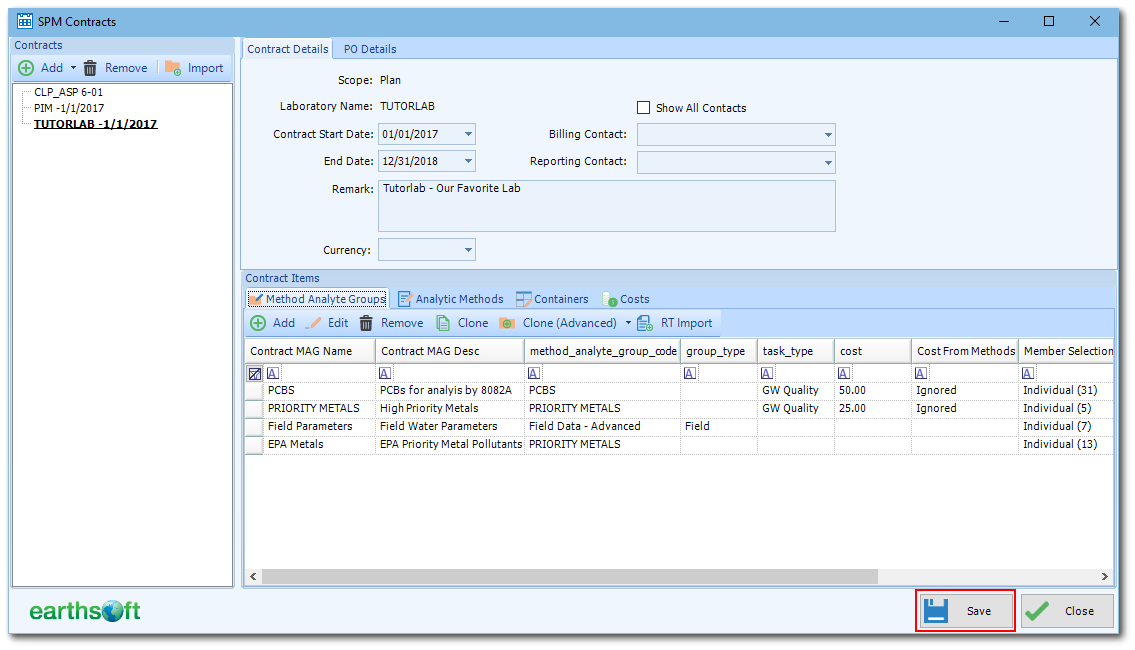1135x650 pixels.
Task: Expand the Reporting Contact dropdown
Action: click(828, 162)
